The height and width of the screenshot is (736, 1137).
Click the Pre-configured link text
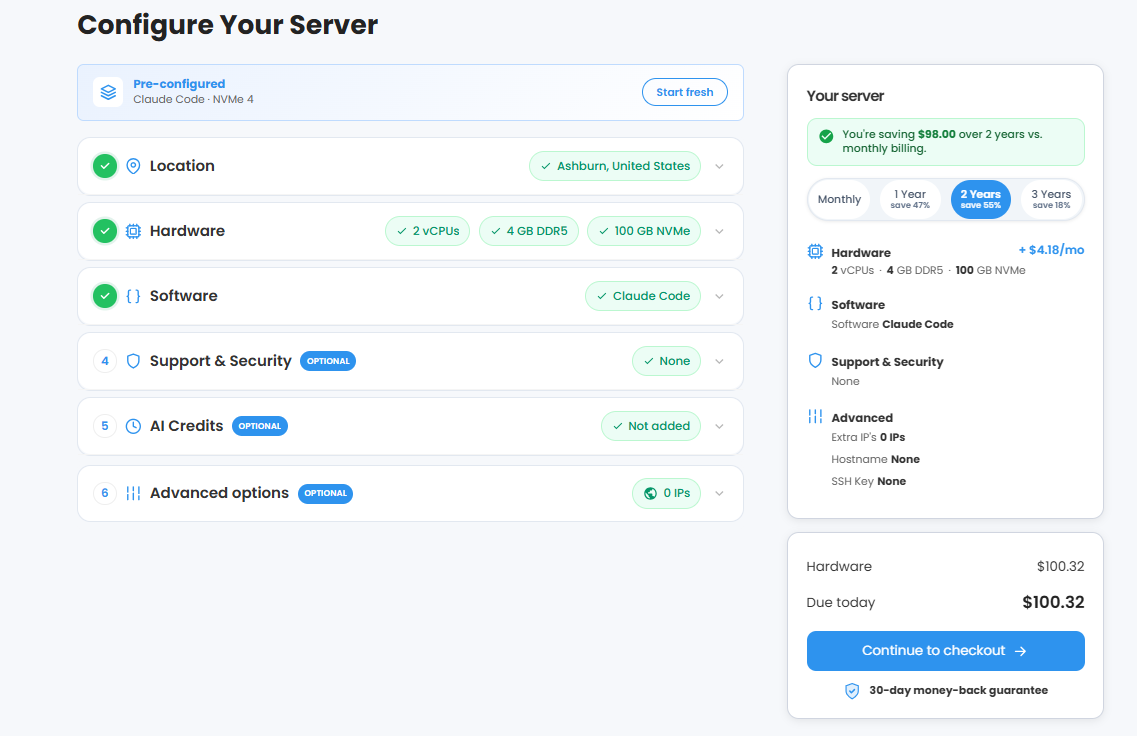point(179,84)
